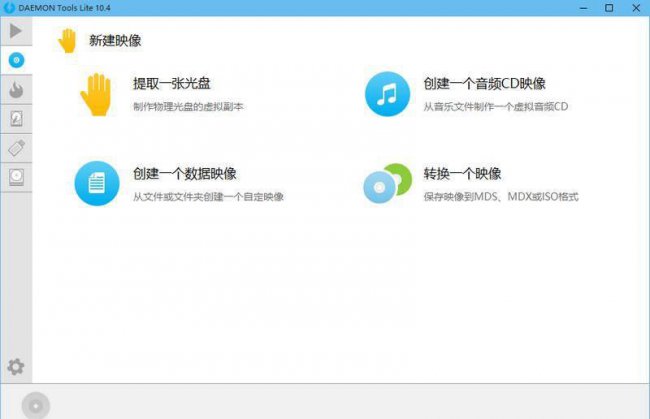Minimize the DAEMON Tools Lite window
The width and height of the screenshot is (650, 419).
pos(584,8)
